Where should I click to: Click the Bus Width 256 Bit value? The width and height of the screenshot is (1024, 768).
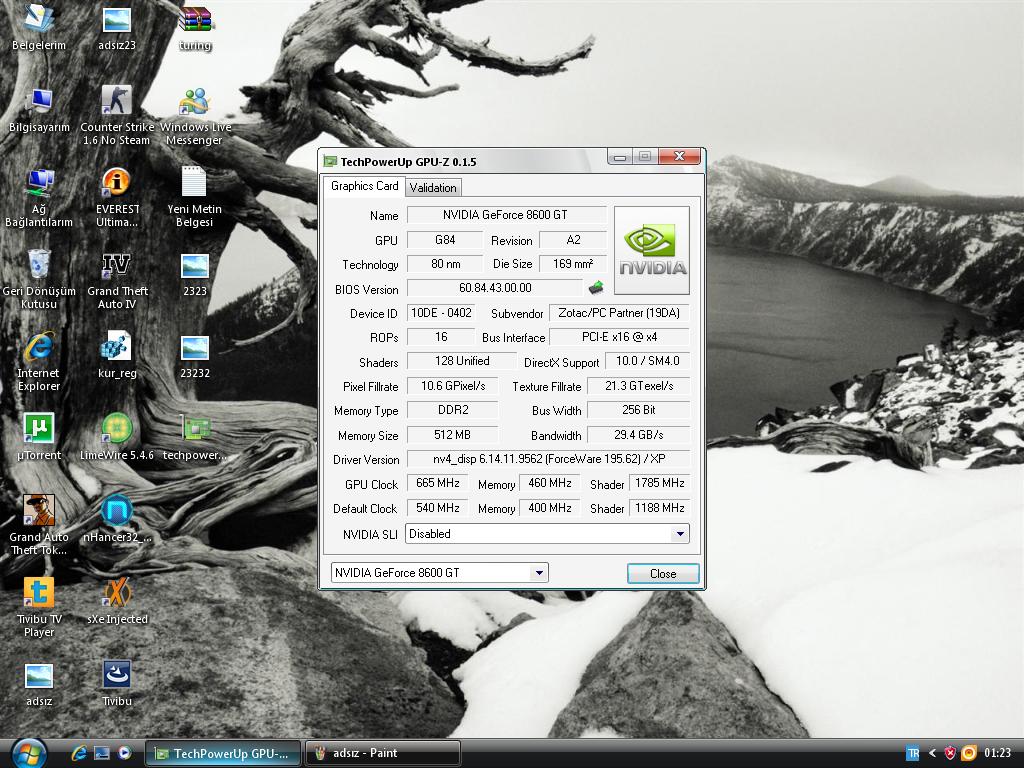click(639, 410)
